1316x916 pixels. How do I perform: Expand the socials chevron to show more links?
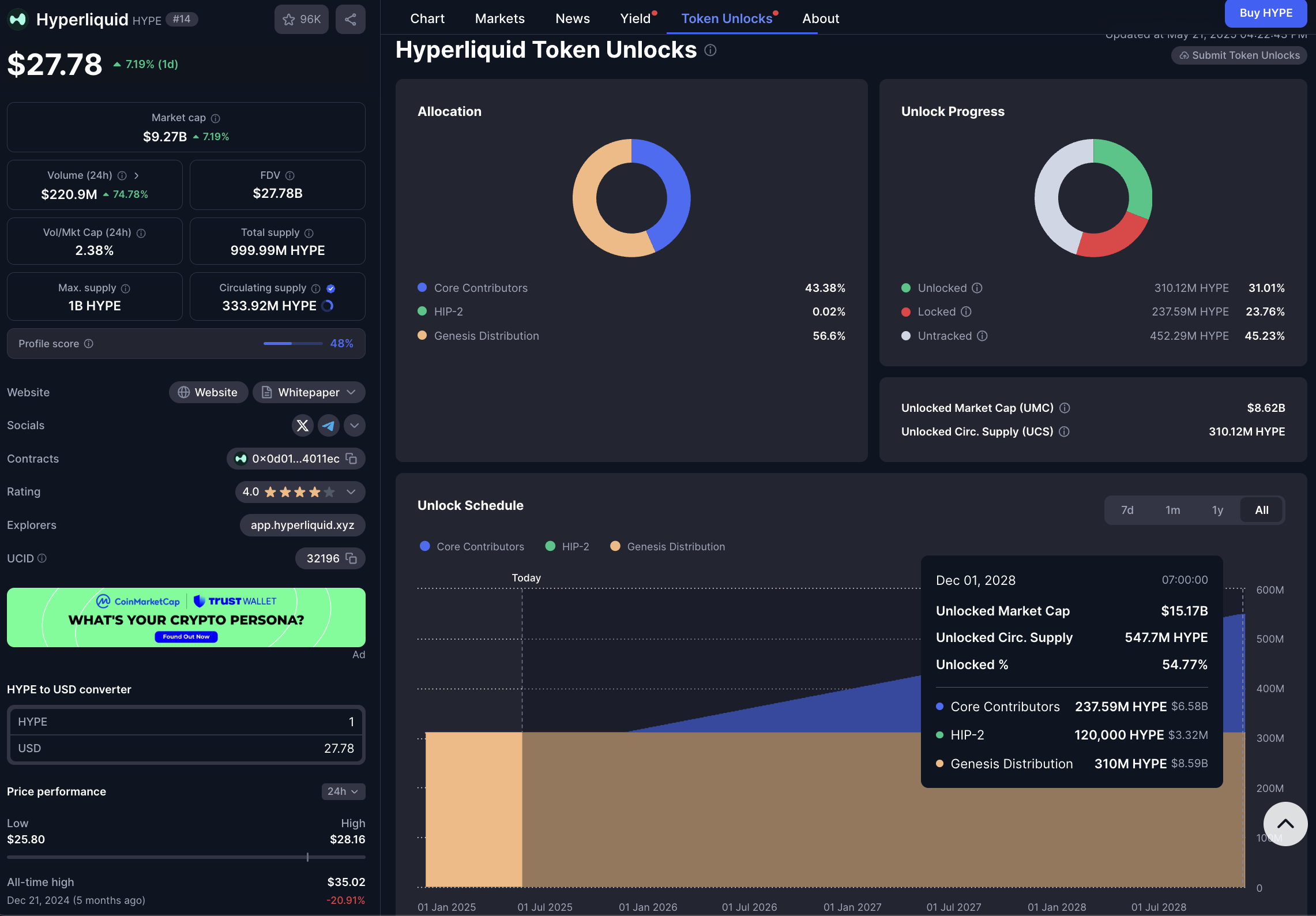(x=354, y=425)
